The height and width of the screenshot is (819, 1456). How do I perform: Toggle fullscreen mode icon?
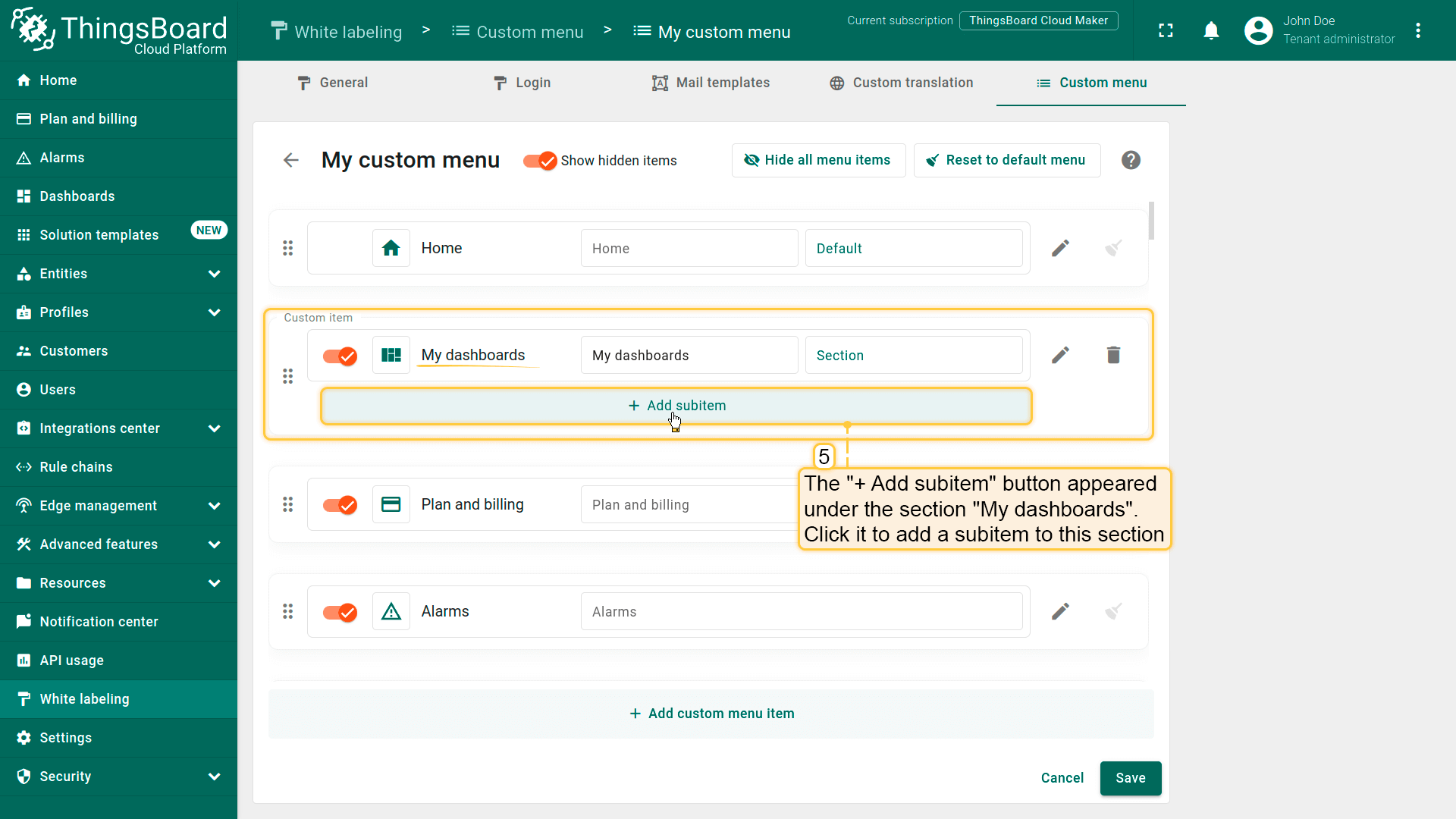coord(1166,30)
